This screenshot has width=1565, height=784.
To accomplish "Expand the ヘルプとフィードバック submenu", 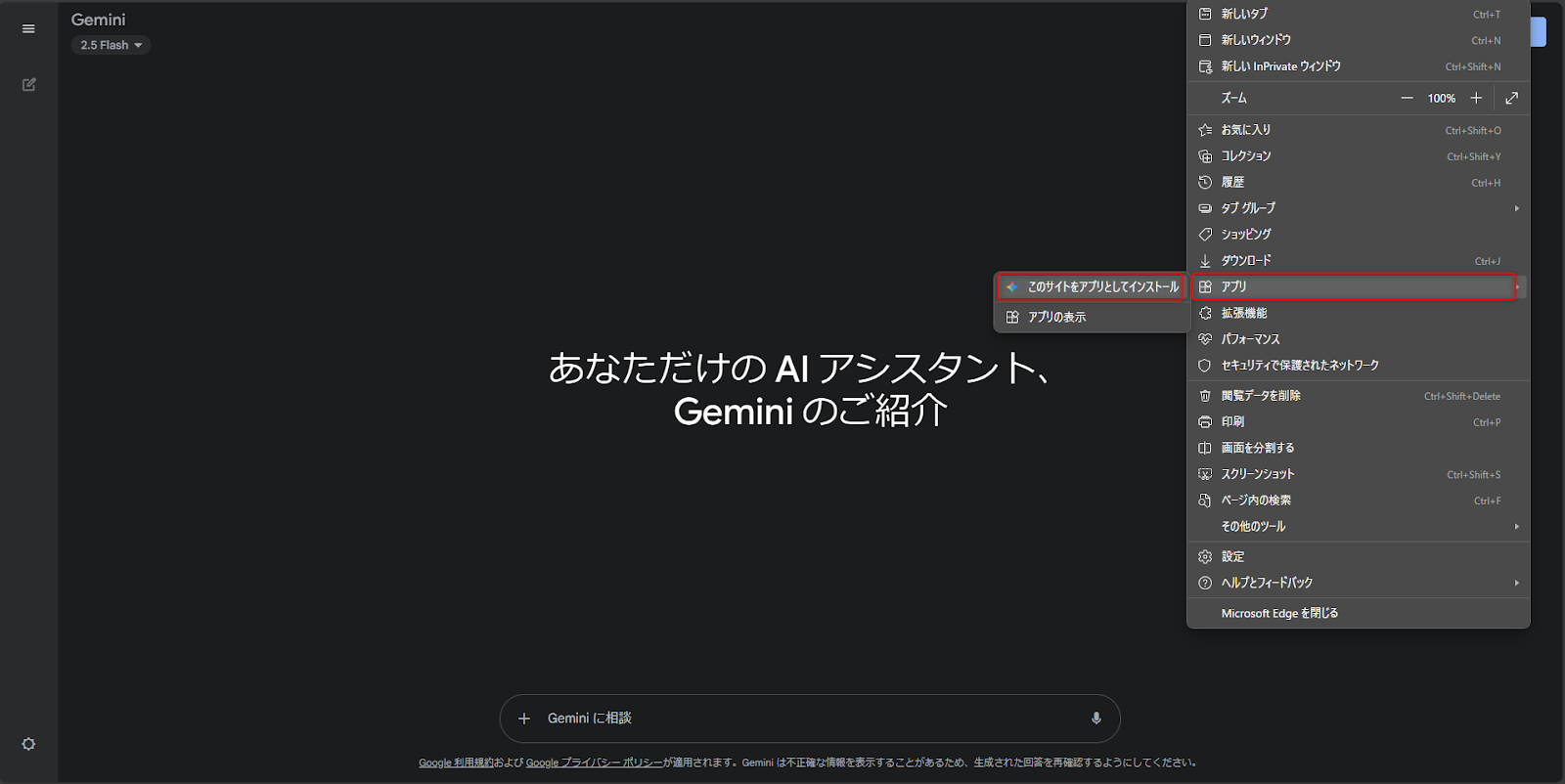I will [1358, 583].
